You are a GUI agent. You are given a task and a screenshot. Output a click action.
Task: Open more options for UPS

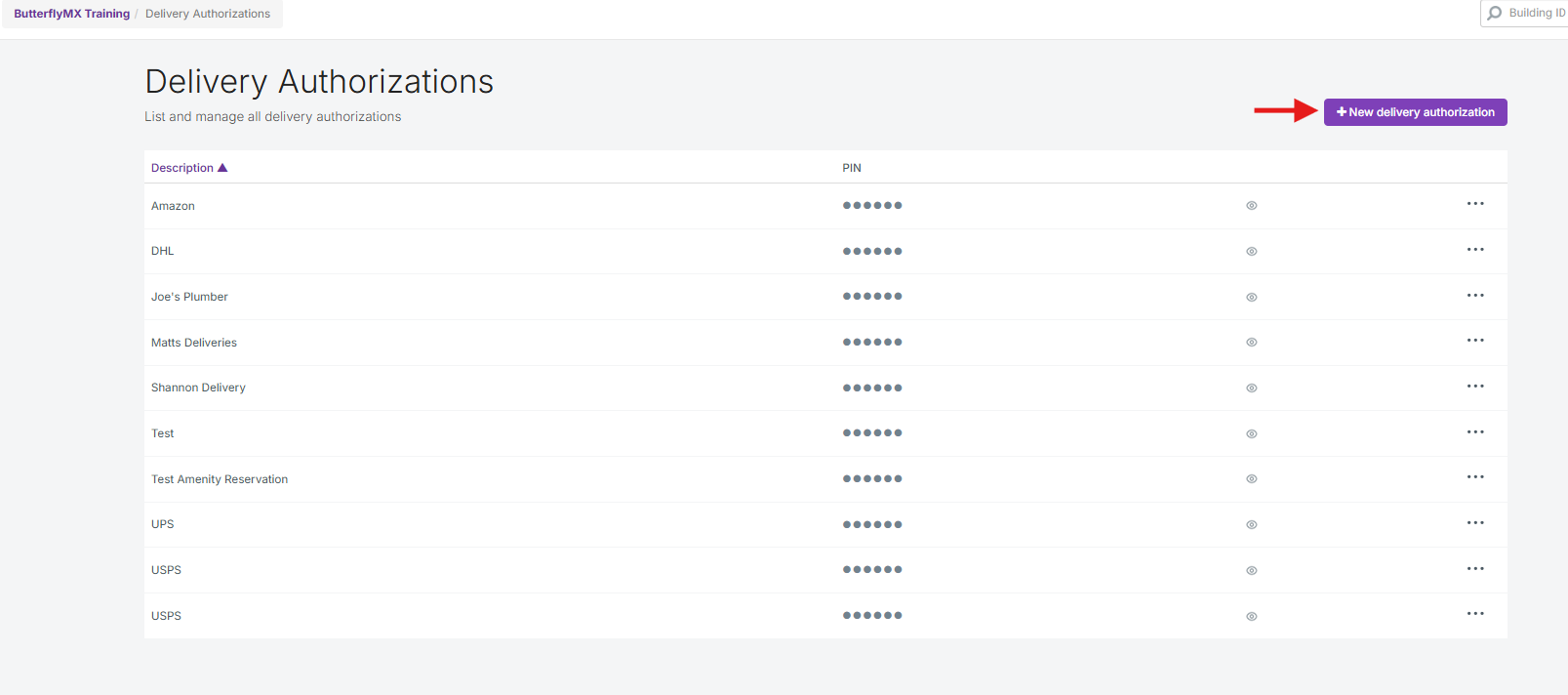point(1474,523)
